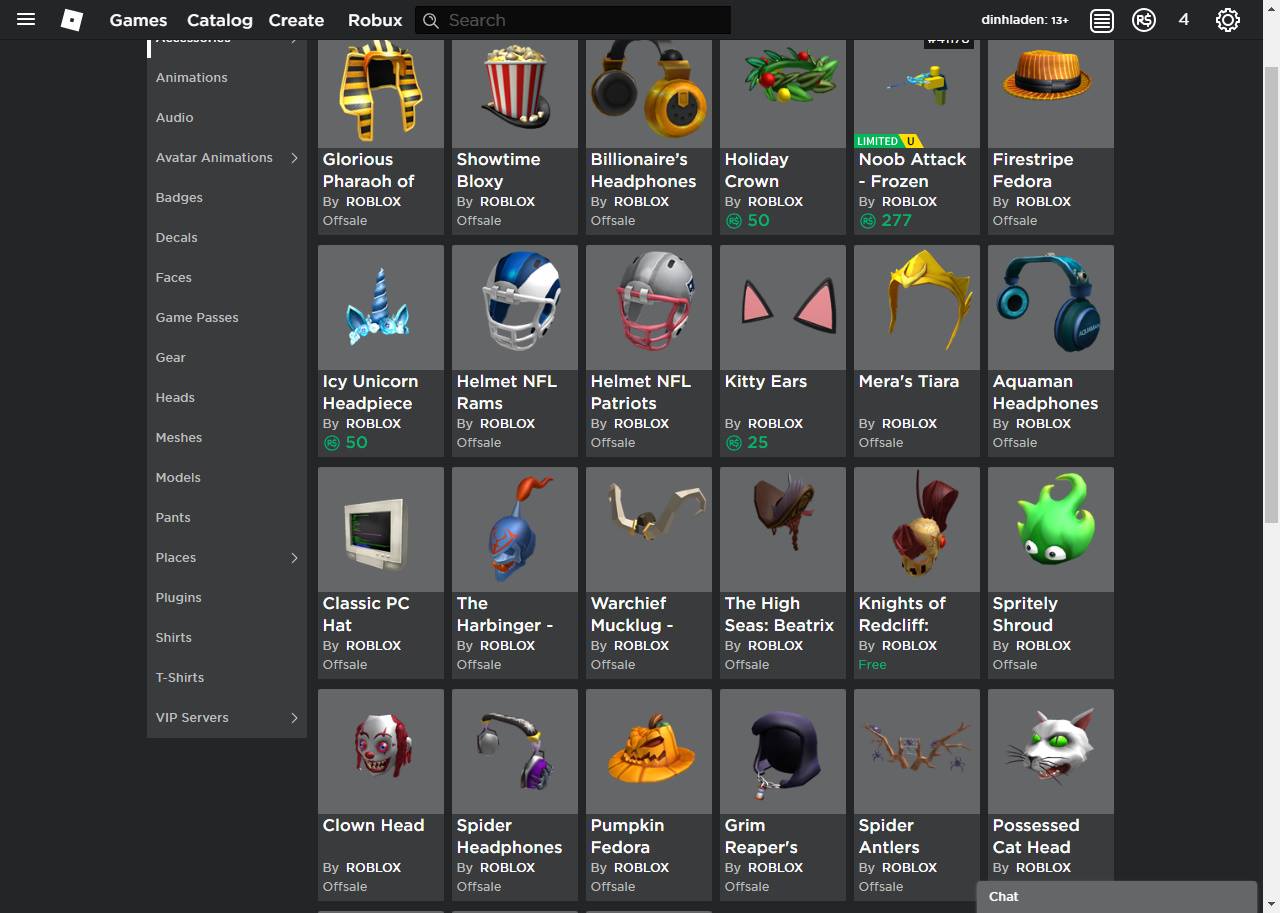
Task: Select the Pants category
Action: coord(173,517)
